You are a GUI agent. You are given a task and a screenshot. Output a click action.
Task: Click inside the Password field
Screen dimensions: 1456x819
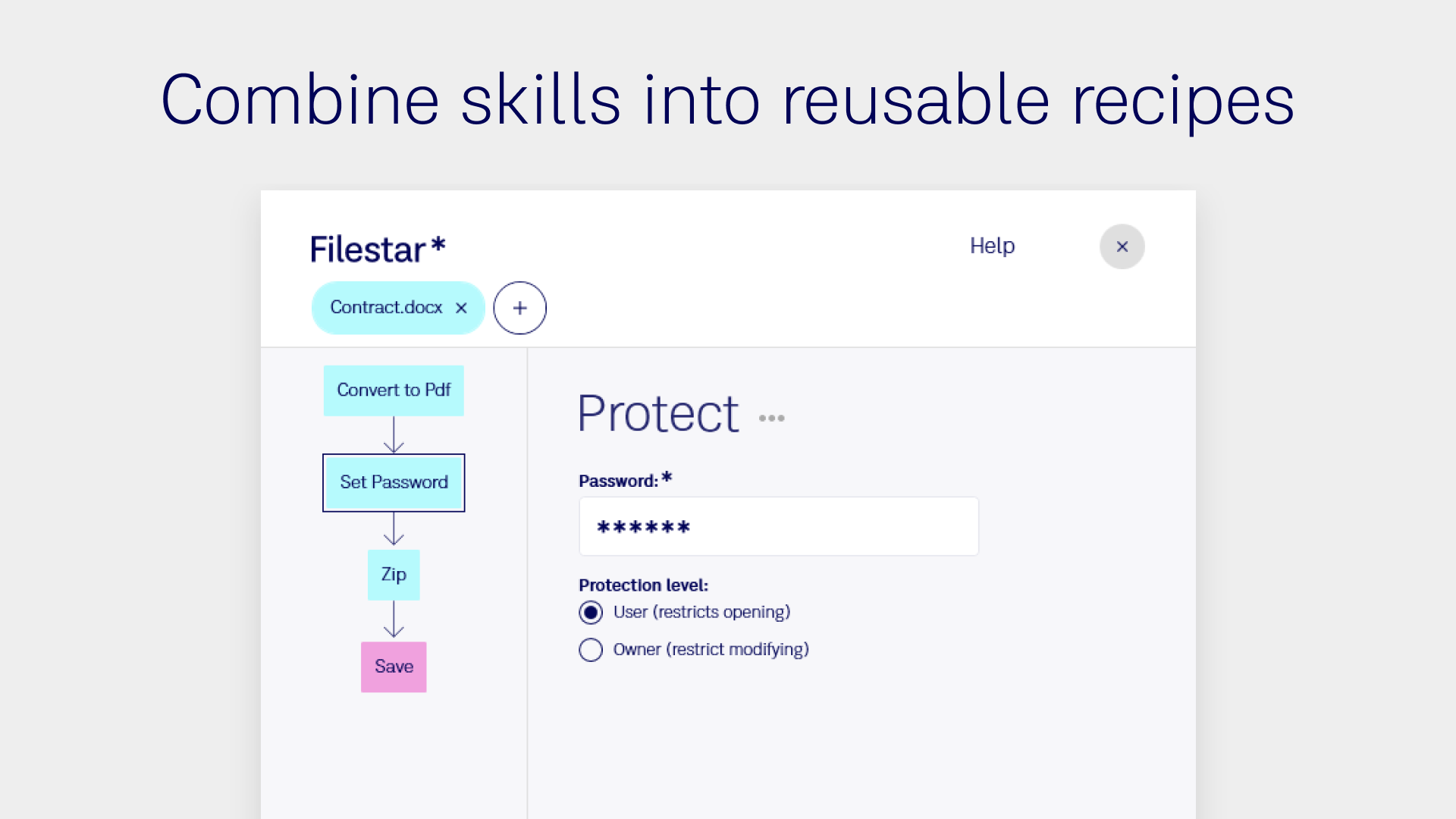(x=779, y=526)
